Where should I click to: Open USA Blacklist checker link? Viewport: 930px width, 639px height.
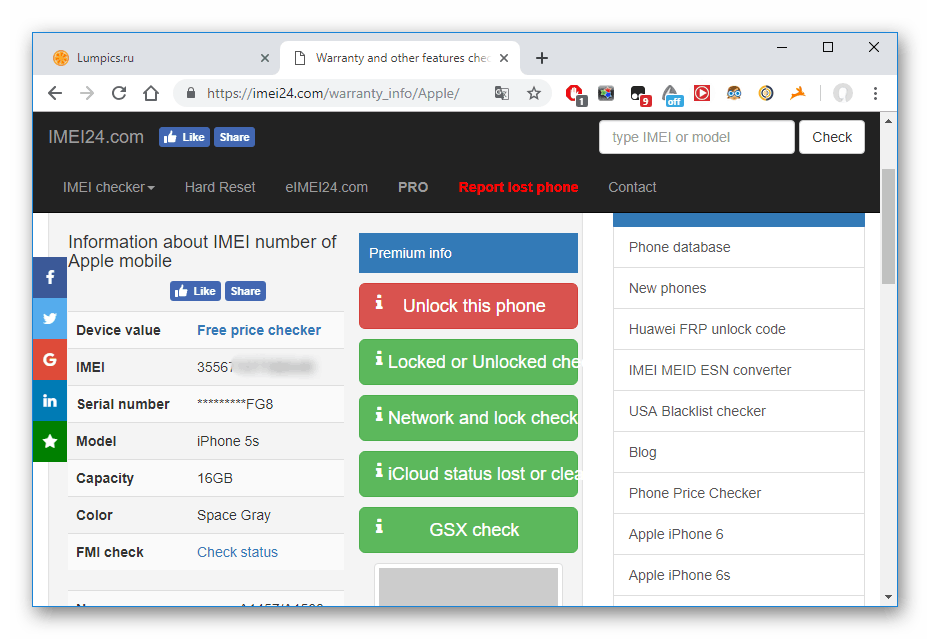tap(739, 411)
